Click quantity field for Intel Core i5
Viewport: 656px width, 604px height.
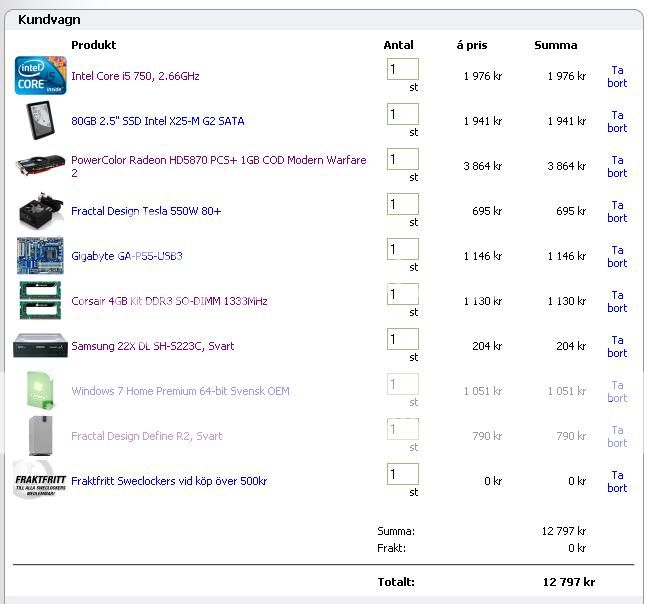[x=402, y=70]
